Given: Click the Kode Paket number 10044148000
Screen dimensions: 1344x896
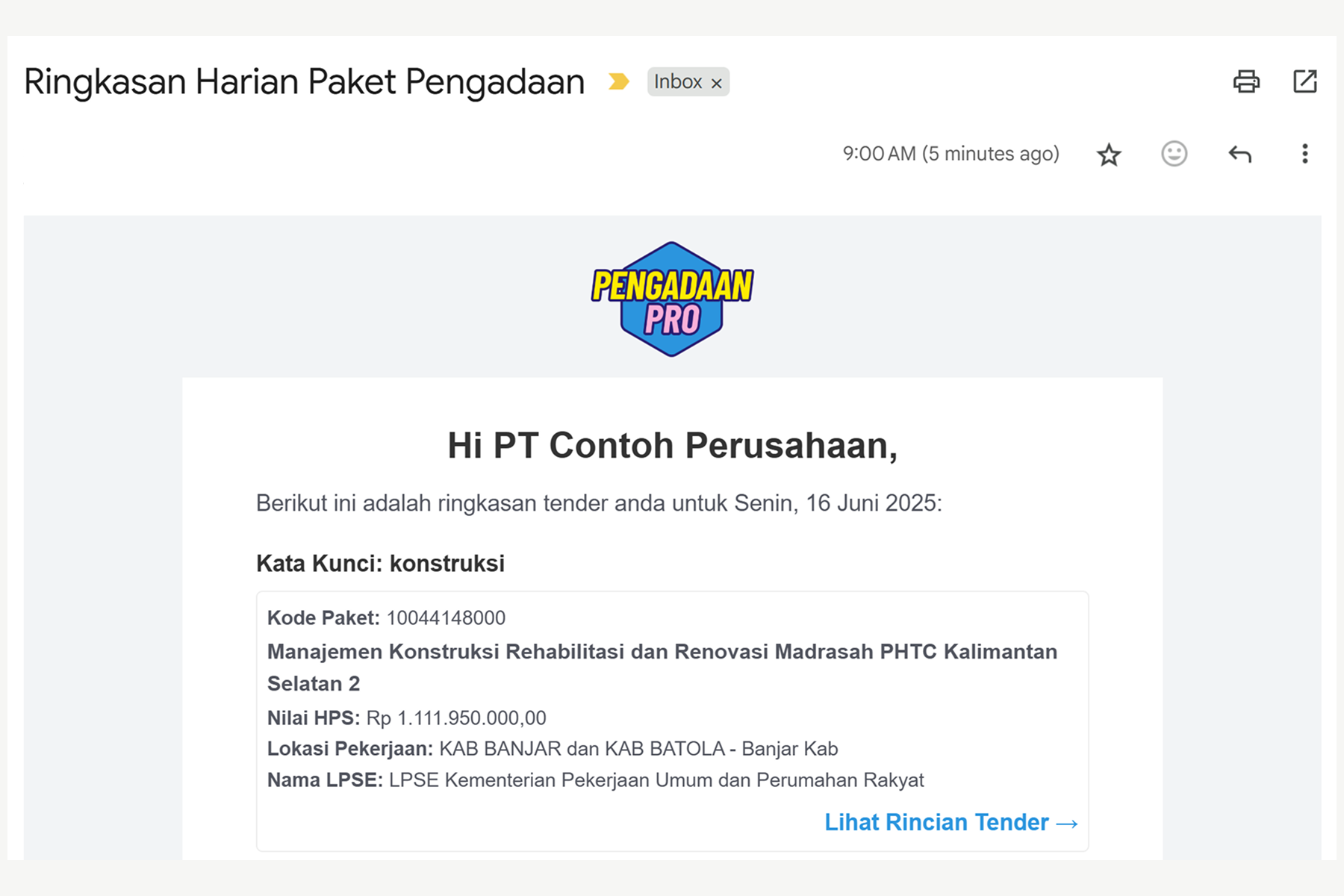Looking at the screenshot, I should 446,617.
